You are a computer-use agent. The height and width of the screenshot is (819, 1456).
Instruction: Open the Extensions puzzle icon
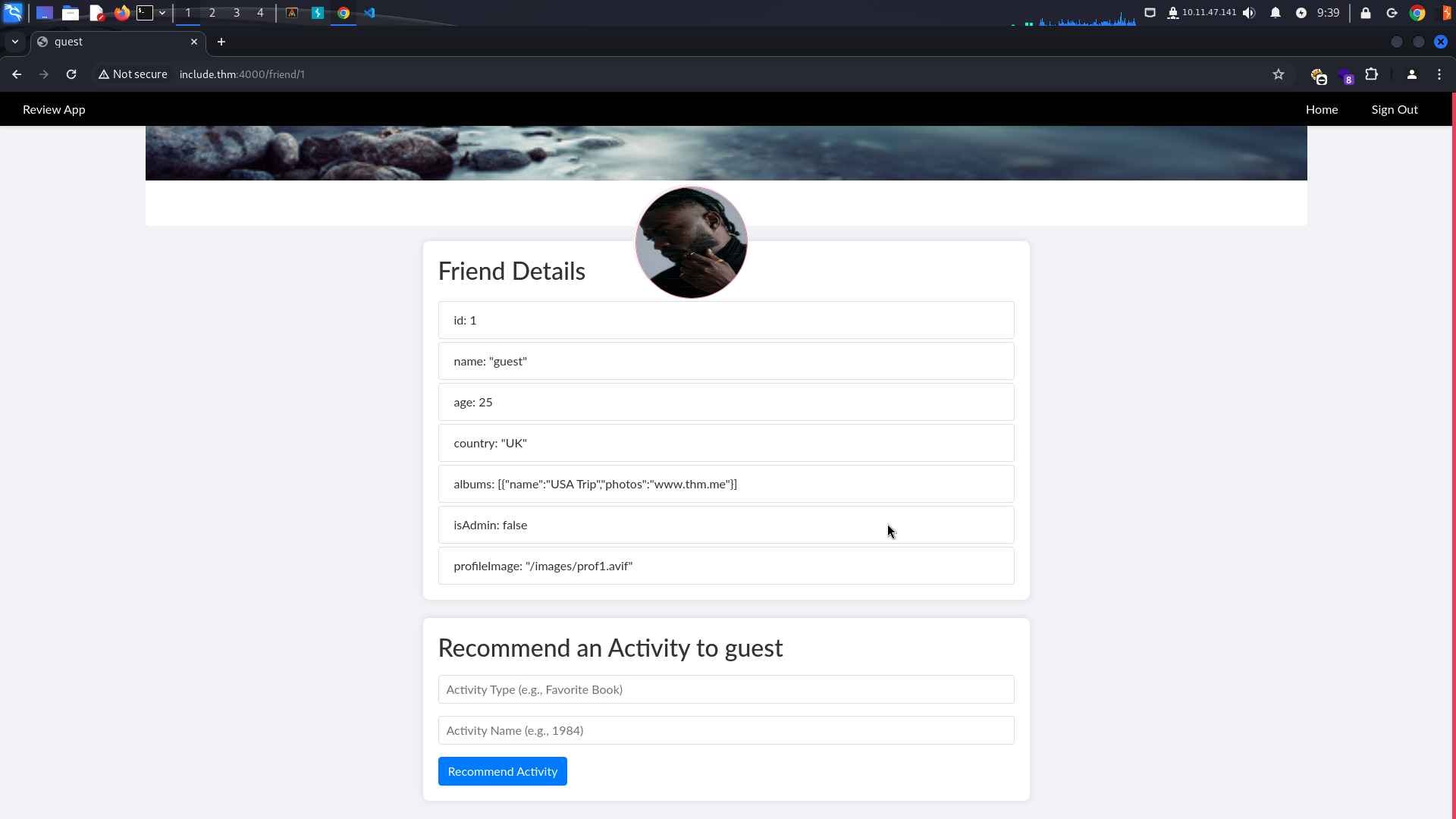[x=1372, y=74]
